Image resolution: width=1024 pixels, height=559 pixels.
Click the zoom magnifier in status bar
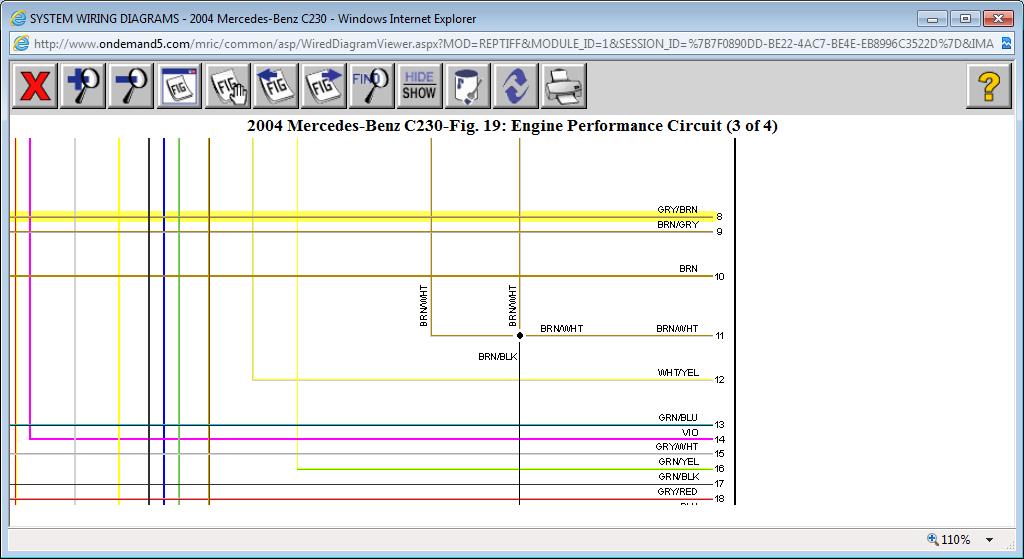tap(933, 539)
